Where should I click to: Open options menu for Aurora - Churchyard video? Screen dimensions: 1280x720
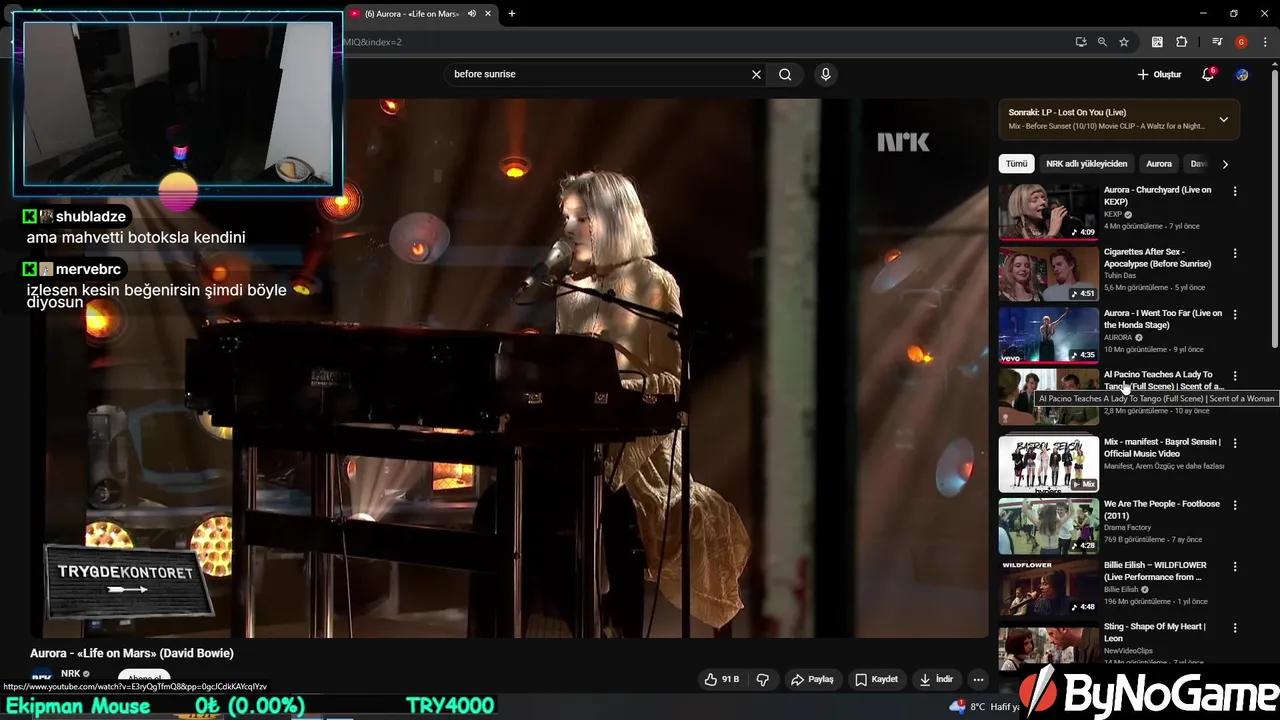pyautogui.click(x=1235, y=191)
